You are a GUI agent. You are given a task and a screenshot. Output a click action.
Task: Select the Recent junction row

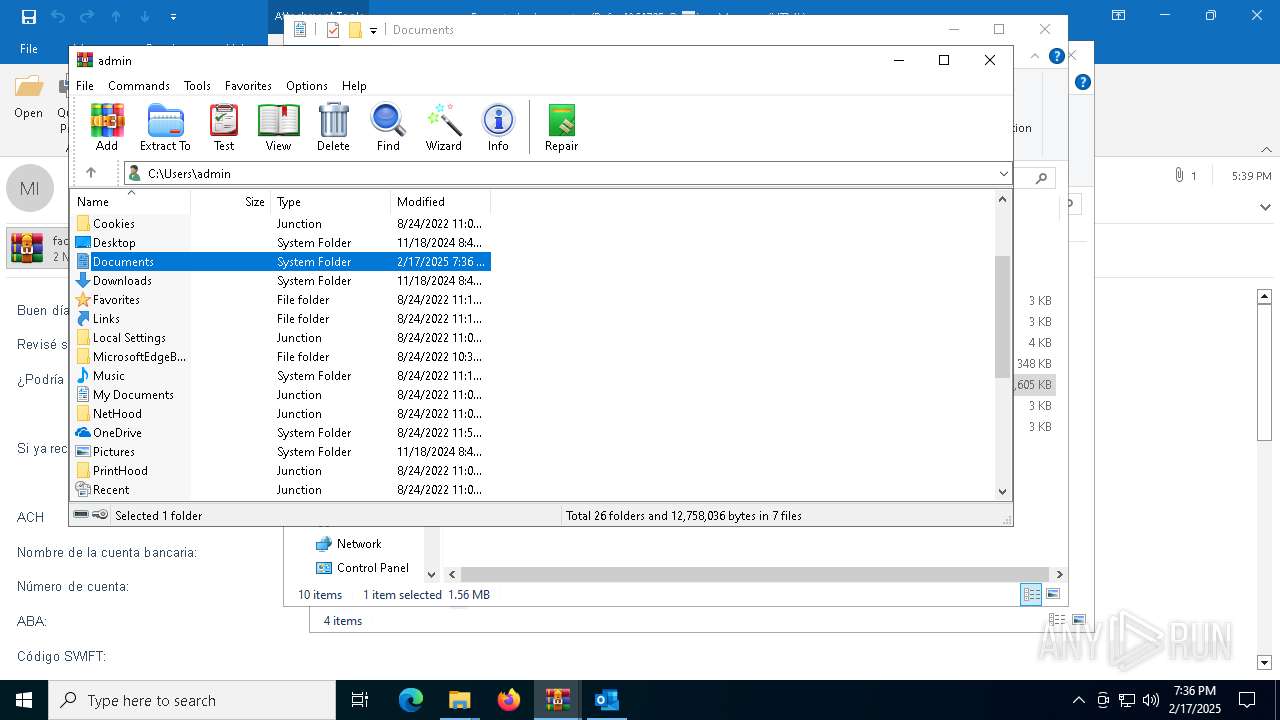tap(281, 490)
